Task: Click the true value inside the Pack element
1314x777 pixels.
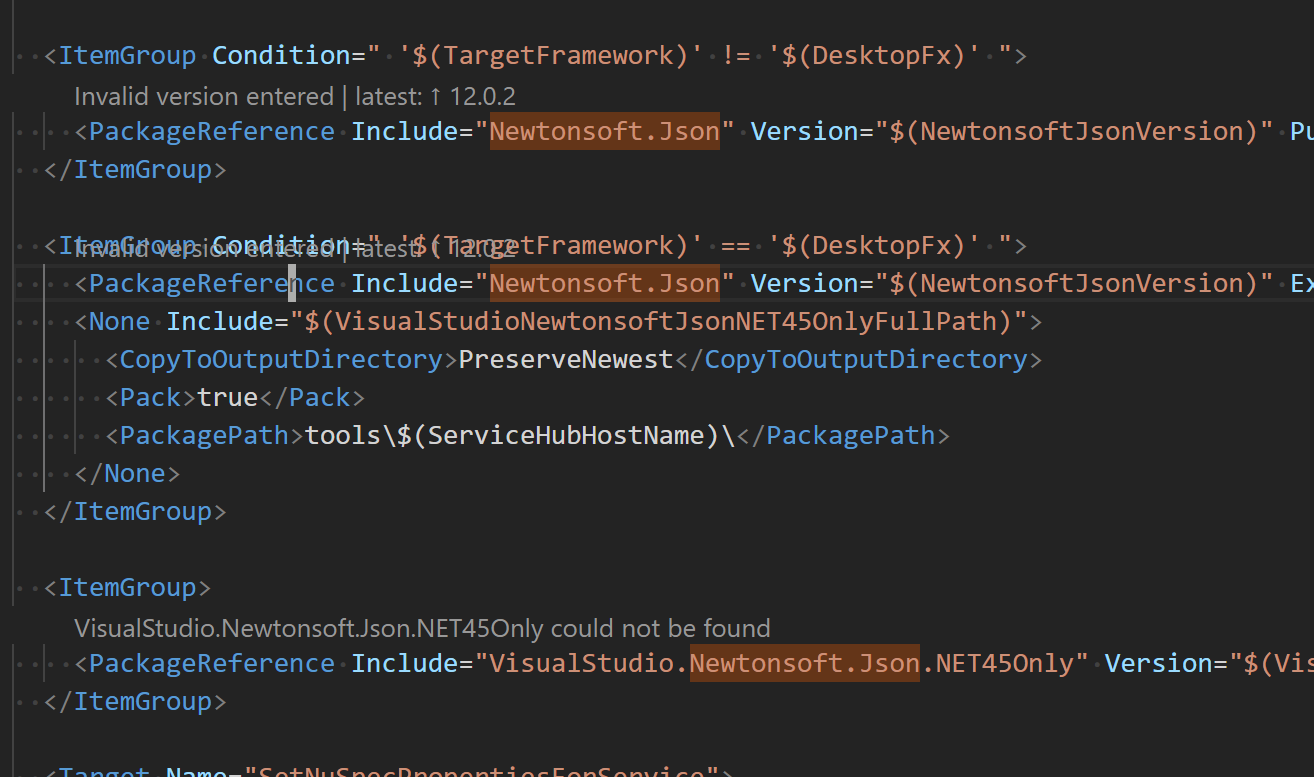Action: tap(228, 396)
